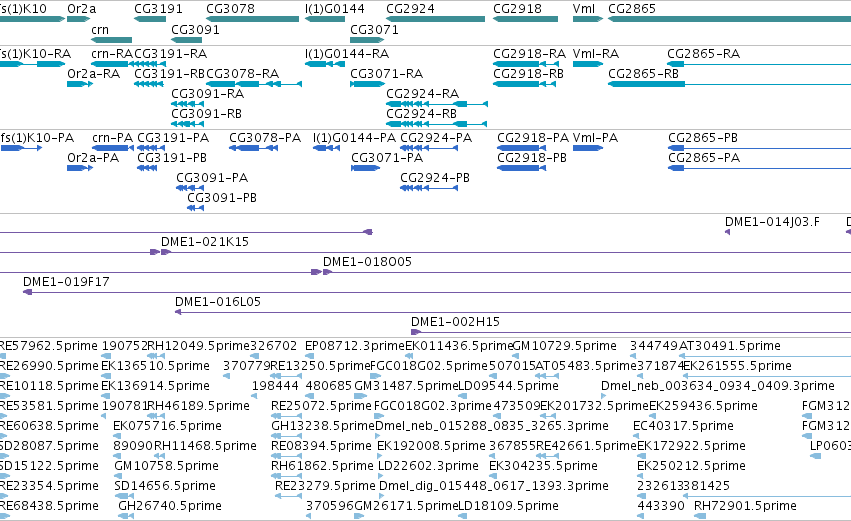Viewport: 851px width, 521px height.
Task: Select the Or2a-RA transcript label
Action: [x=93, y=74]
